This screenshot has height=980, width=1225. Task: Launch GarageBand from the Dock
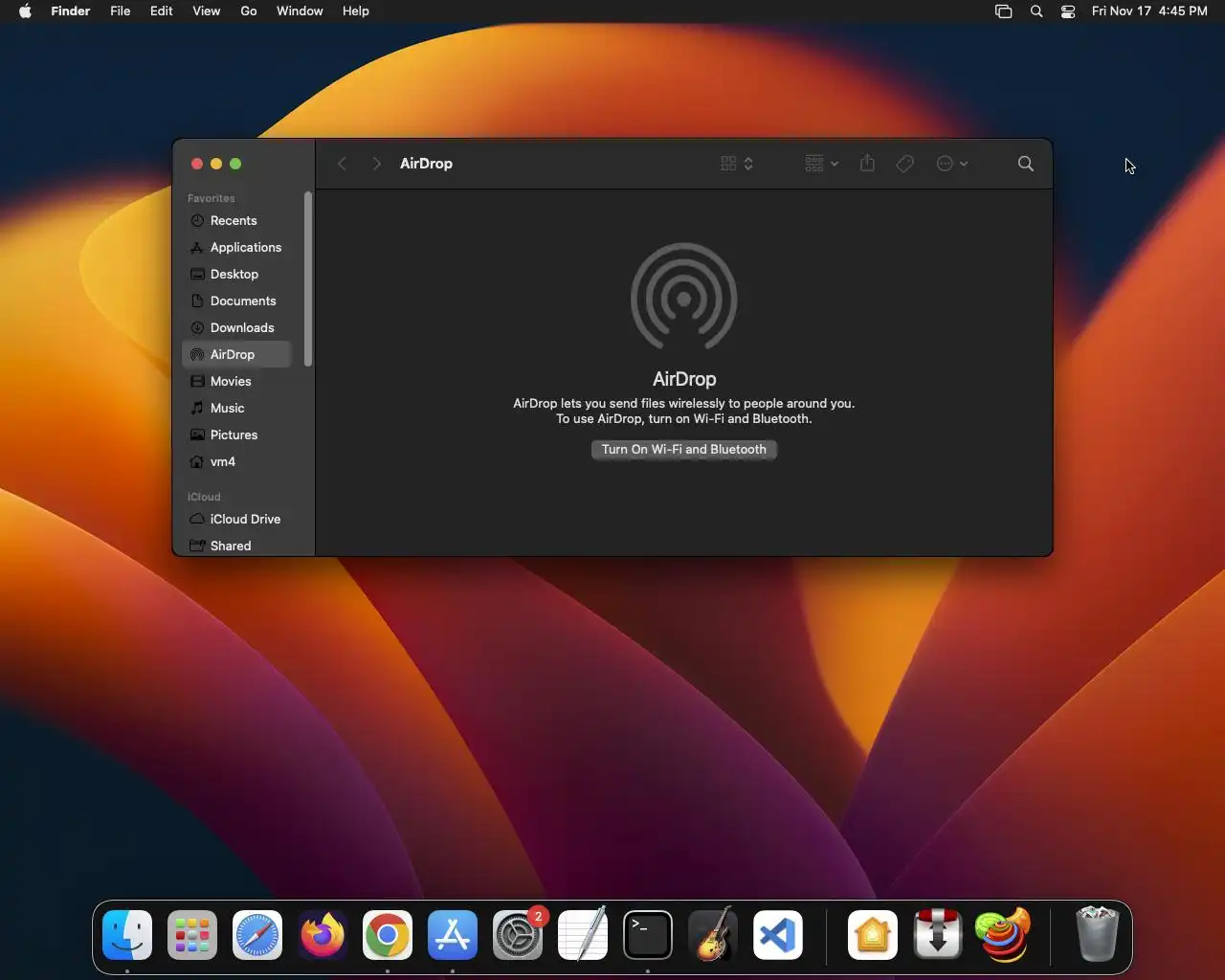coord(713,935)
